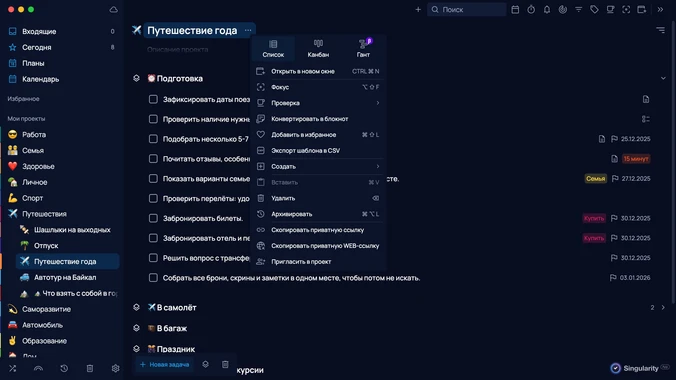Viewport: 676px width, 380px height.
Task: Click the note icon on first task row
Action: pos(646,99)
